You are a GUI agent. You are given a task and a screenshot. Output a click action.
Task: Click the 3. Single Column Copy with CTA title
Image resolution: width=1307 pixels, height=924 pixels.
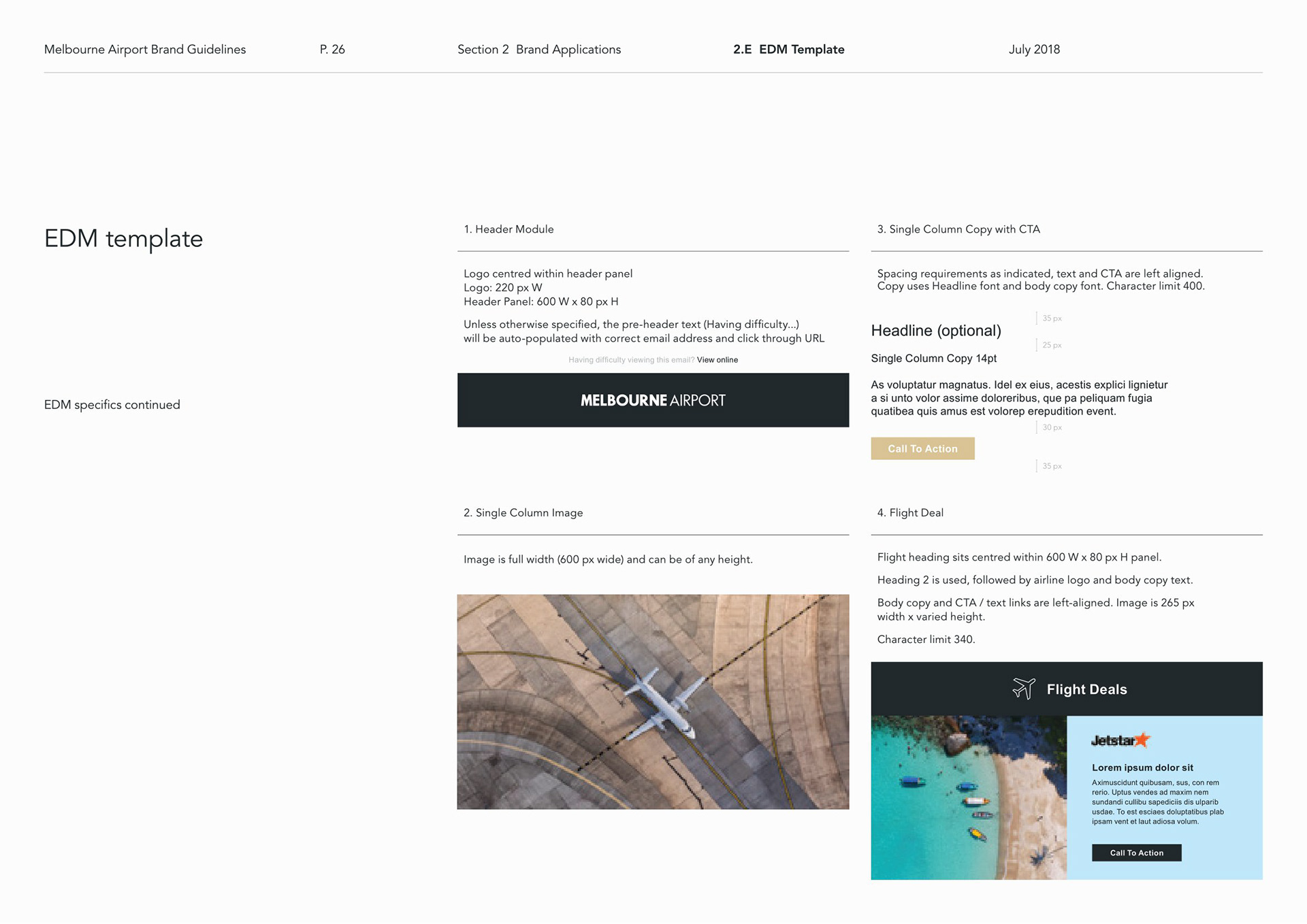(x=958, y=229)
